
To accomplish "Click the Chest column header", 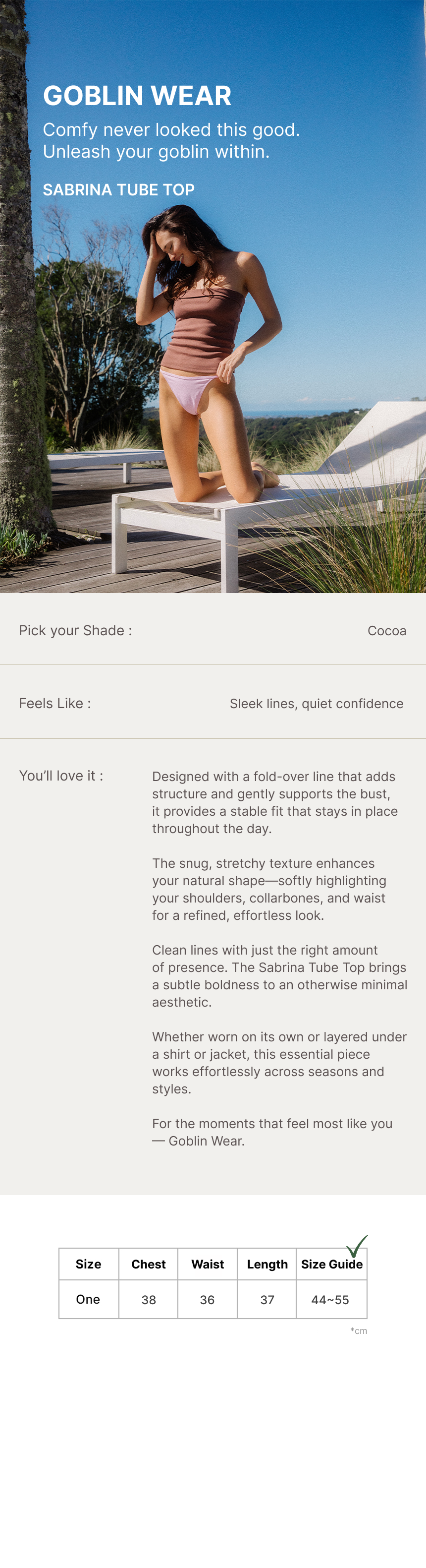I will (148, 1264).
